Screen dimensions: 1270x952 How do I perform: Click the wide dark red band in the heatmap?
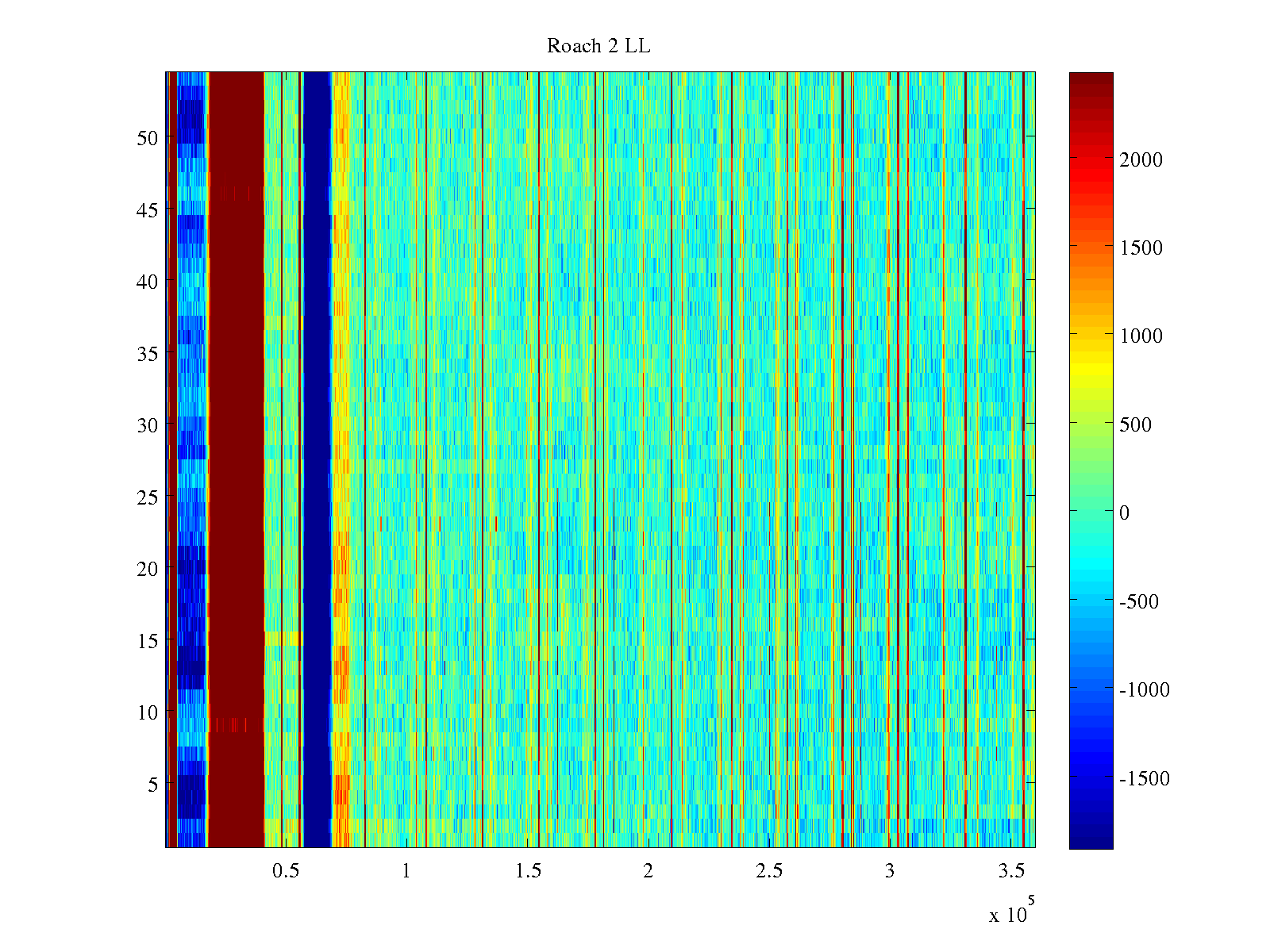236,460
